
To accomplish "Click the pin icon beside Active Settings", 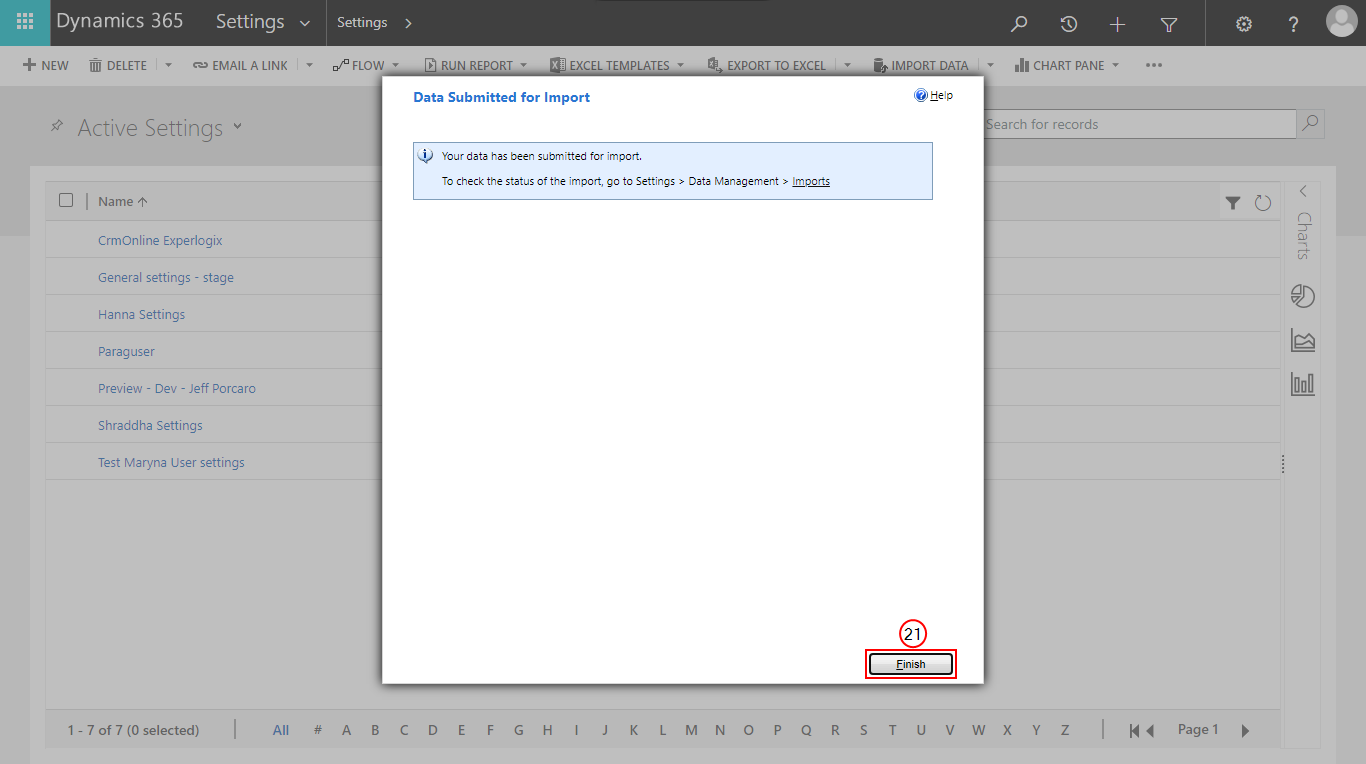I will [57, 126].
